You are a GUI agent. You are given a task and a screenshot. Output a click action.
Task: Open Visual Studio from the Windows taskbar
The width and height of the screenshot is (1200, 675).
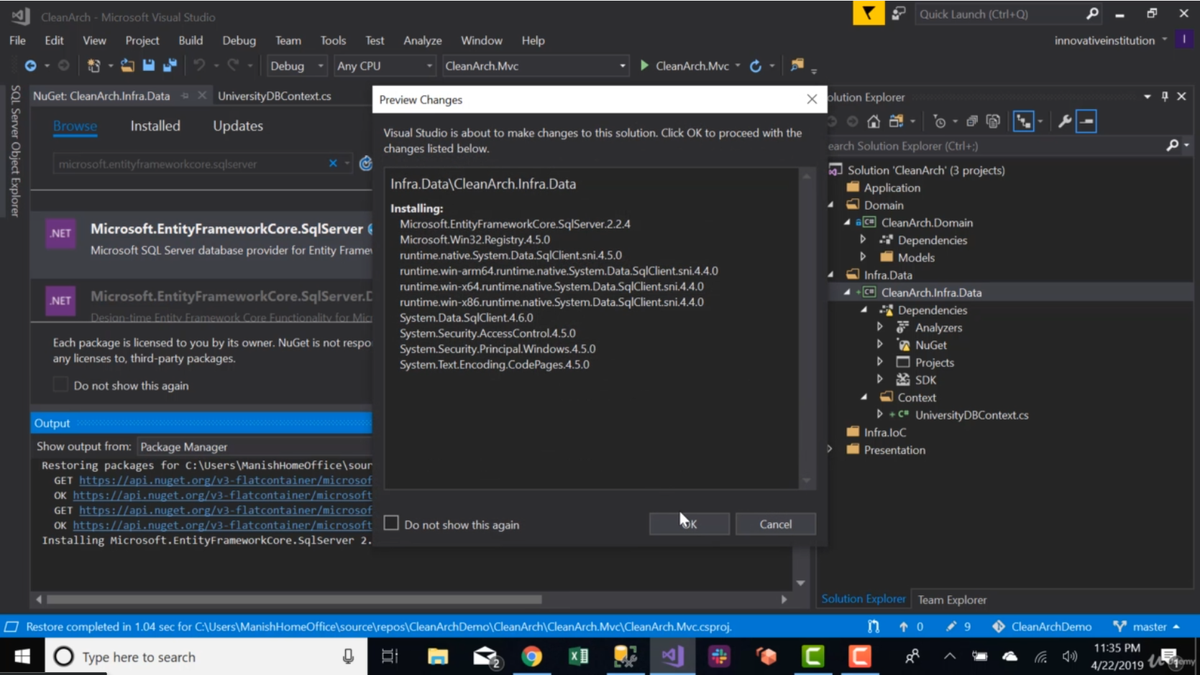click(672, 656)
